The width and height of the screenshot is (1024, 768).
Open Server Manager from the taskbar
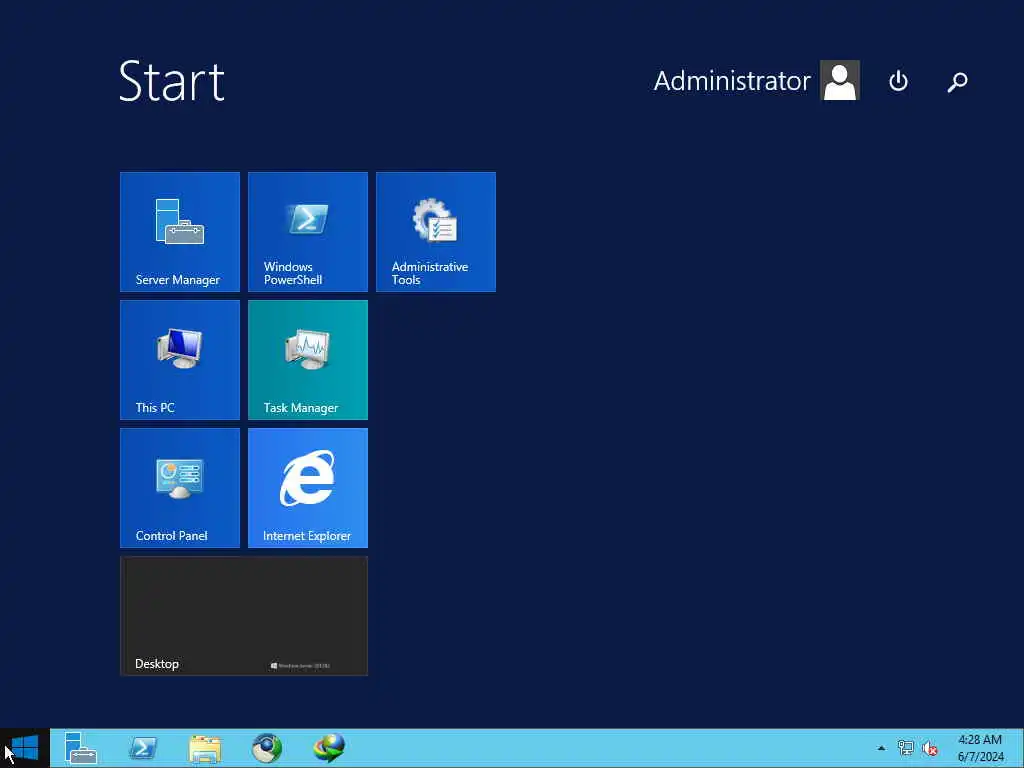[80, 748]
